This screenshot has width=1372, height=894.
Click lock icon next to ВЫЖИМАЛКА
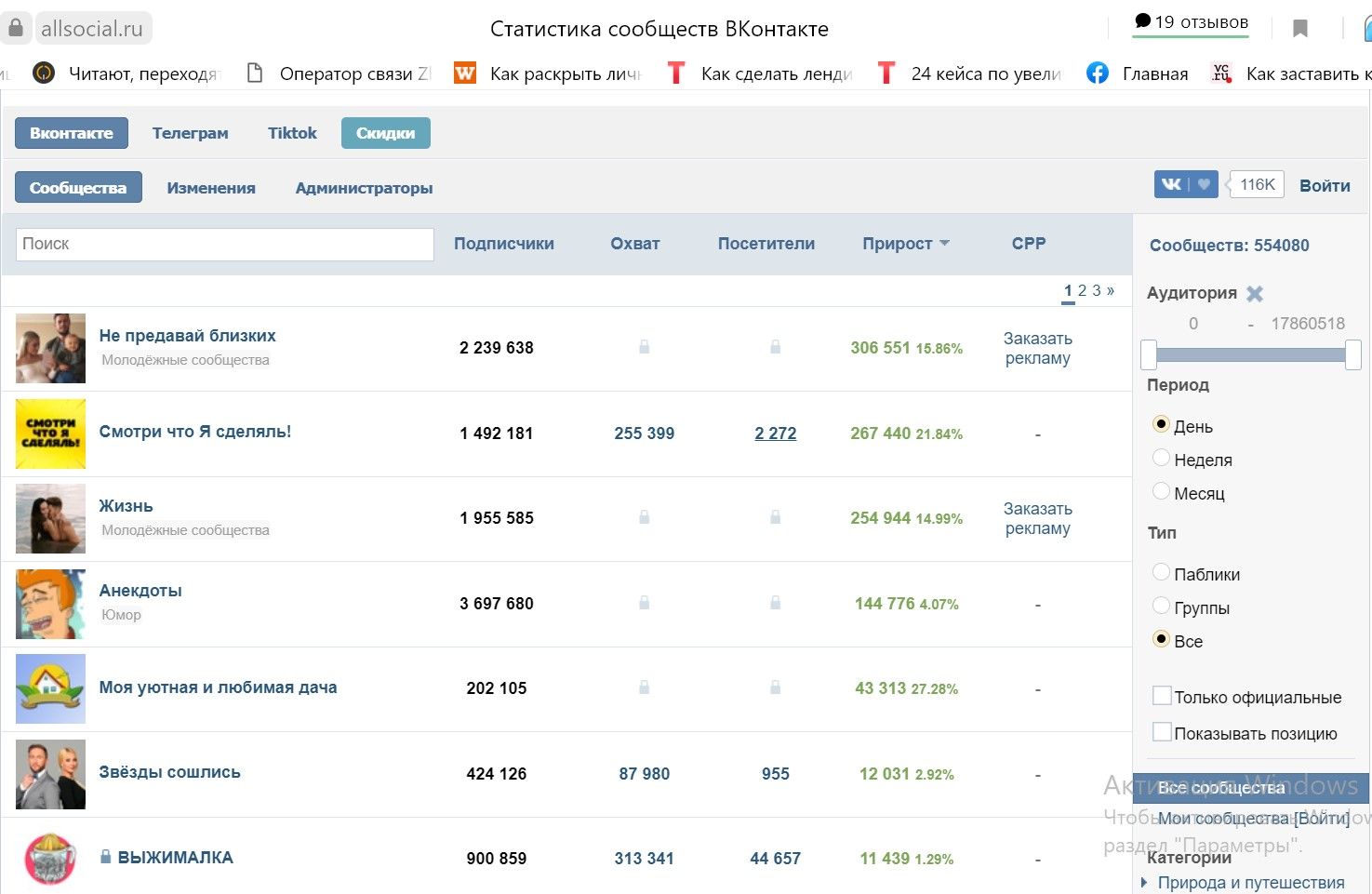point(106,857)
